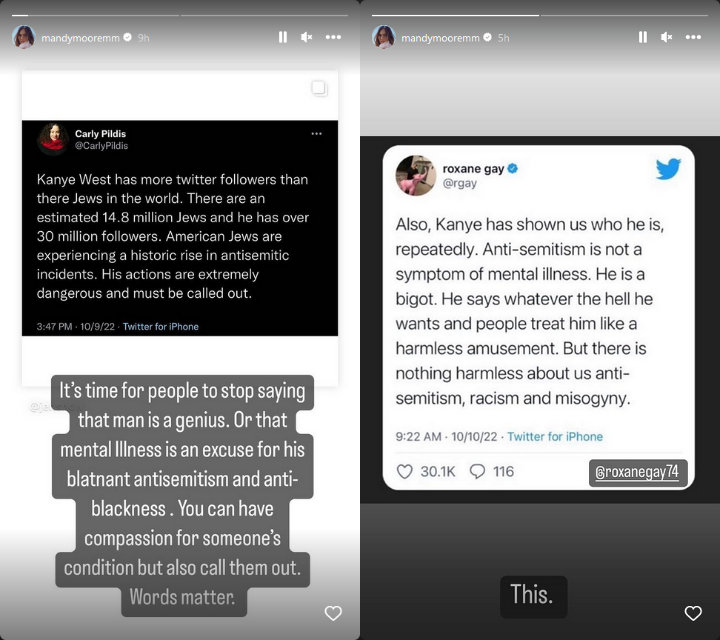
Task: Click mandymooremm username on left story
Action: [80, 38]
